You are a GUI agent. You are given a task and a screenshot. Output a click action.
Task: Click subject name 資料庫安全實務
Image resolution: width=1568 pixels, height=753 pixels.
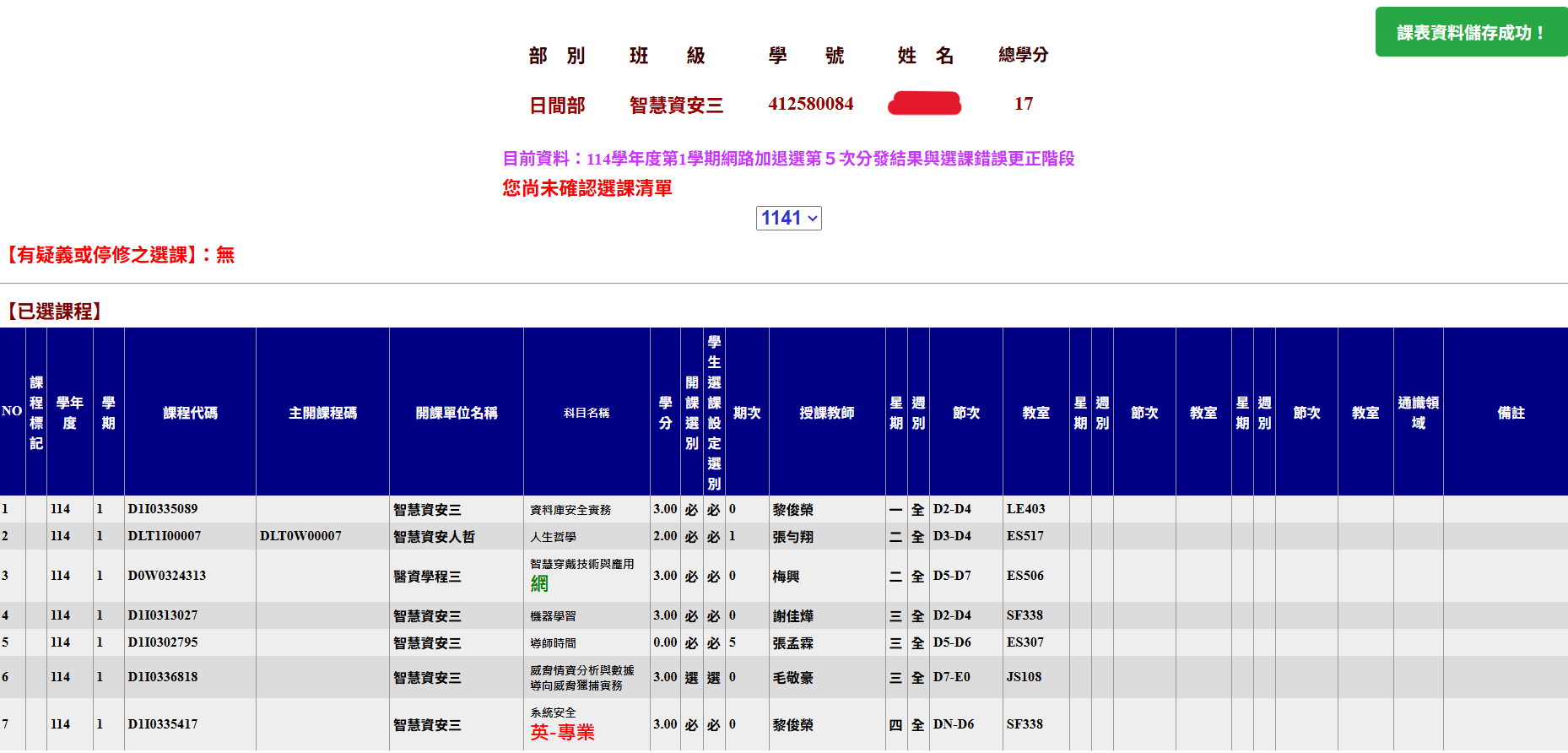(x=570, y=510)
